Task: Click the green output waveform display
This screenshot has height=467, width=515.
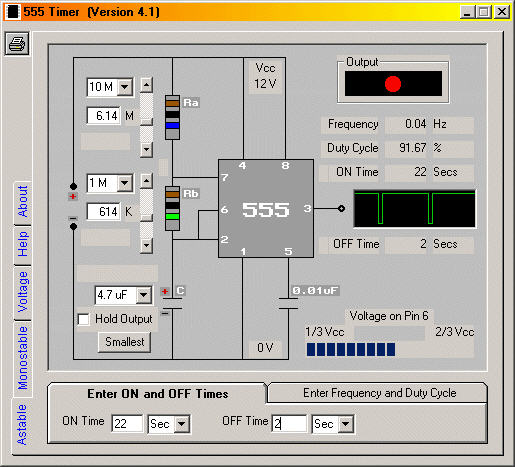Action: point(415,209)
